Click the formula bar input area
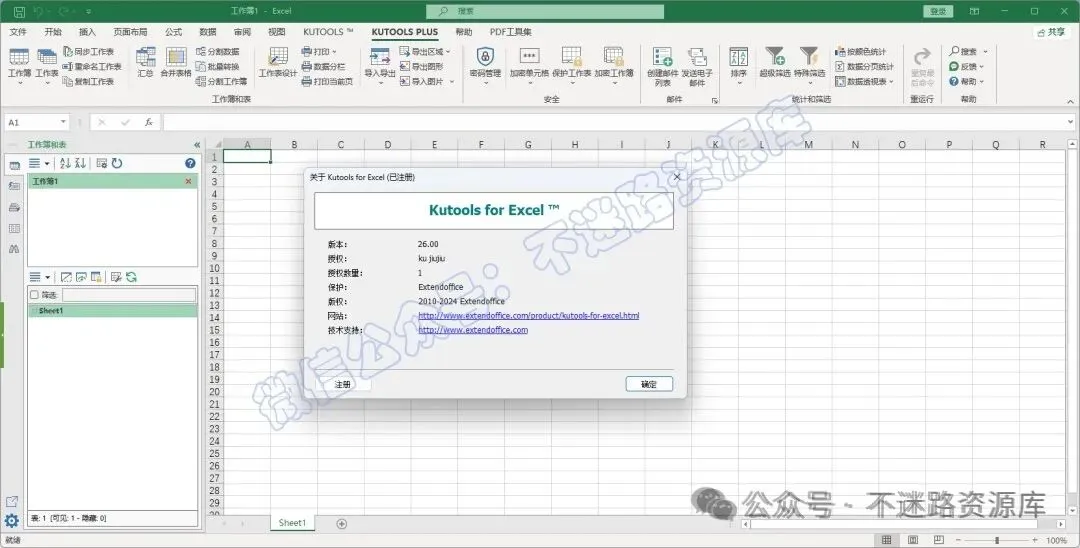 click(616, 122)
